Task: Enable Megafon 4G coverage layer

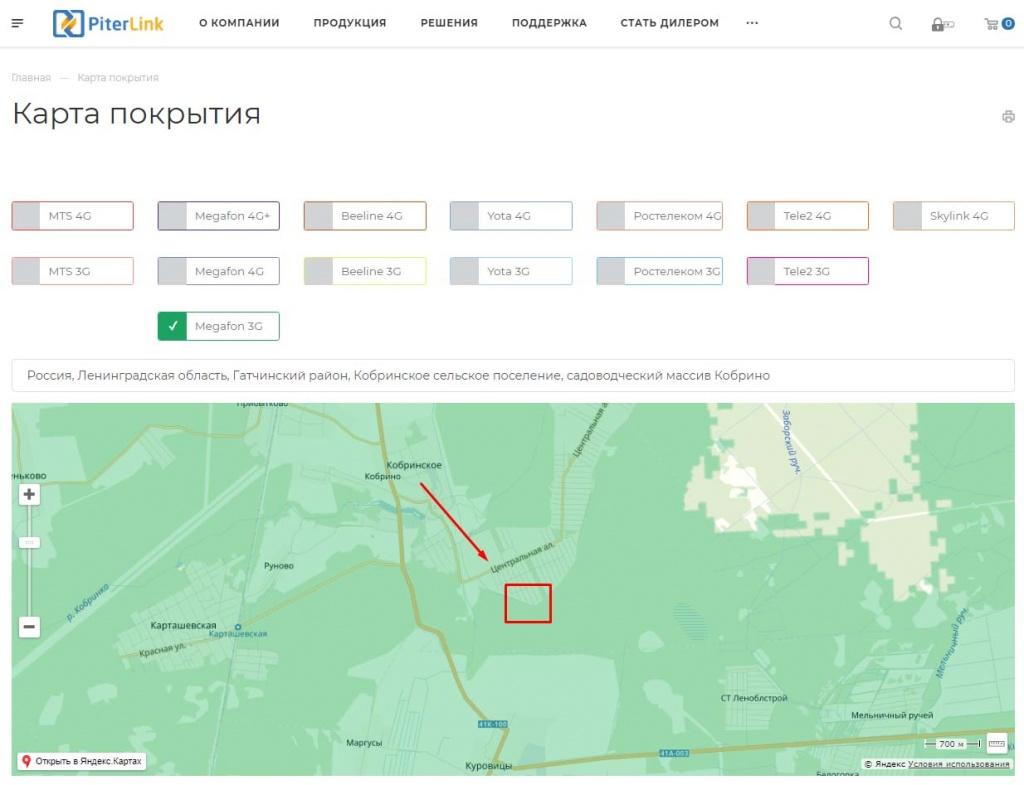Action: click(x=219, y=271)
